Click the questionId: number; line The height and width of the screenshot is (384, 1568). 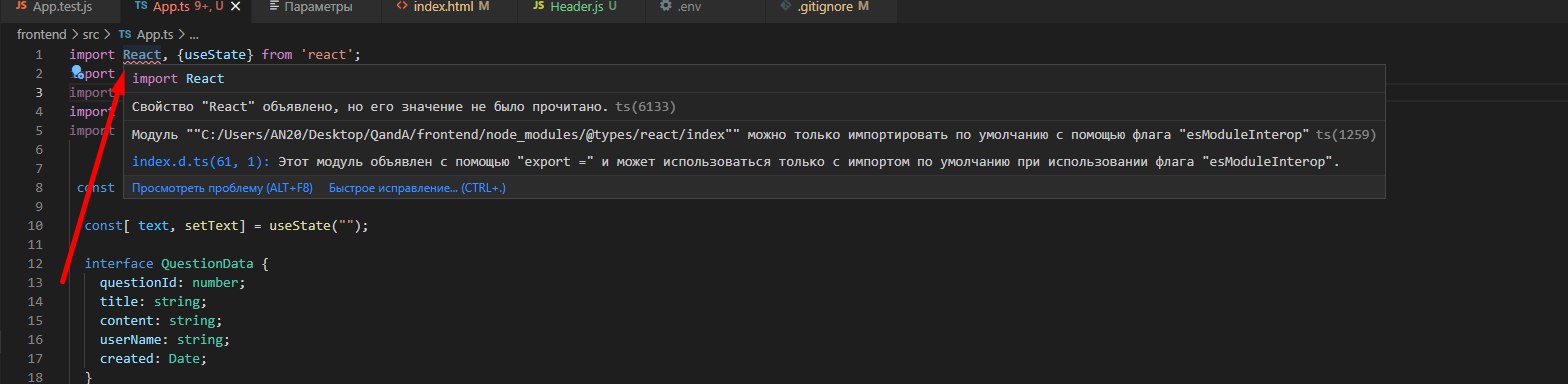(172, 283)
